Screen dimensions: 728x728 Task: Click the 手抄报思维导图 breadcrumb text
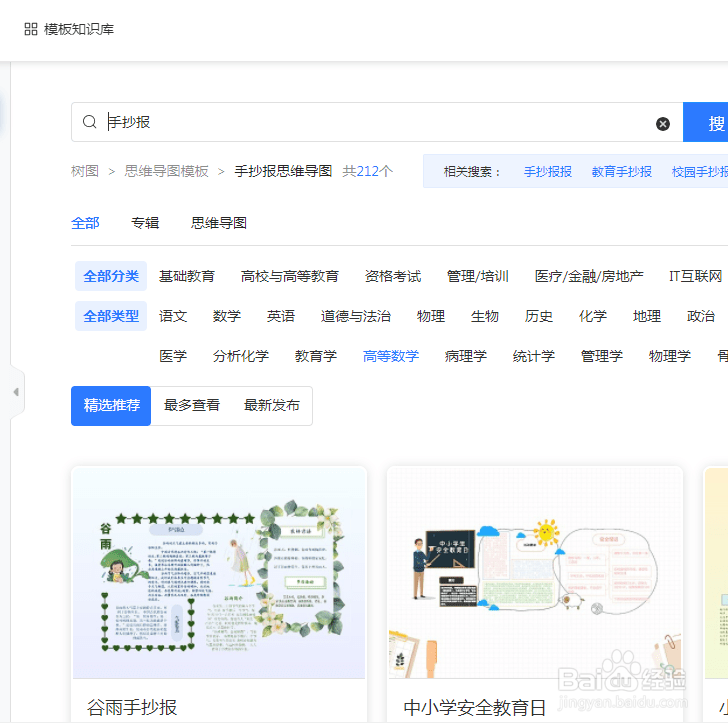click(x=283, y=171)
